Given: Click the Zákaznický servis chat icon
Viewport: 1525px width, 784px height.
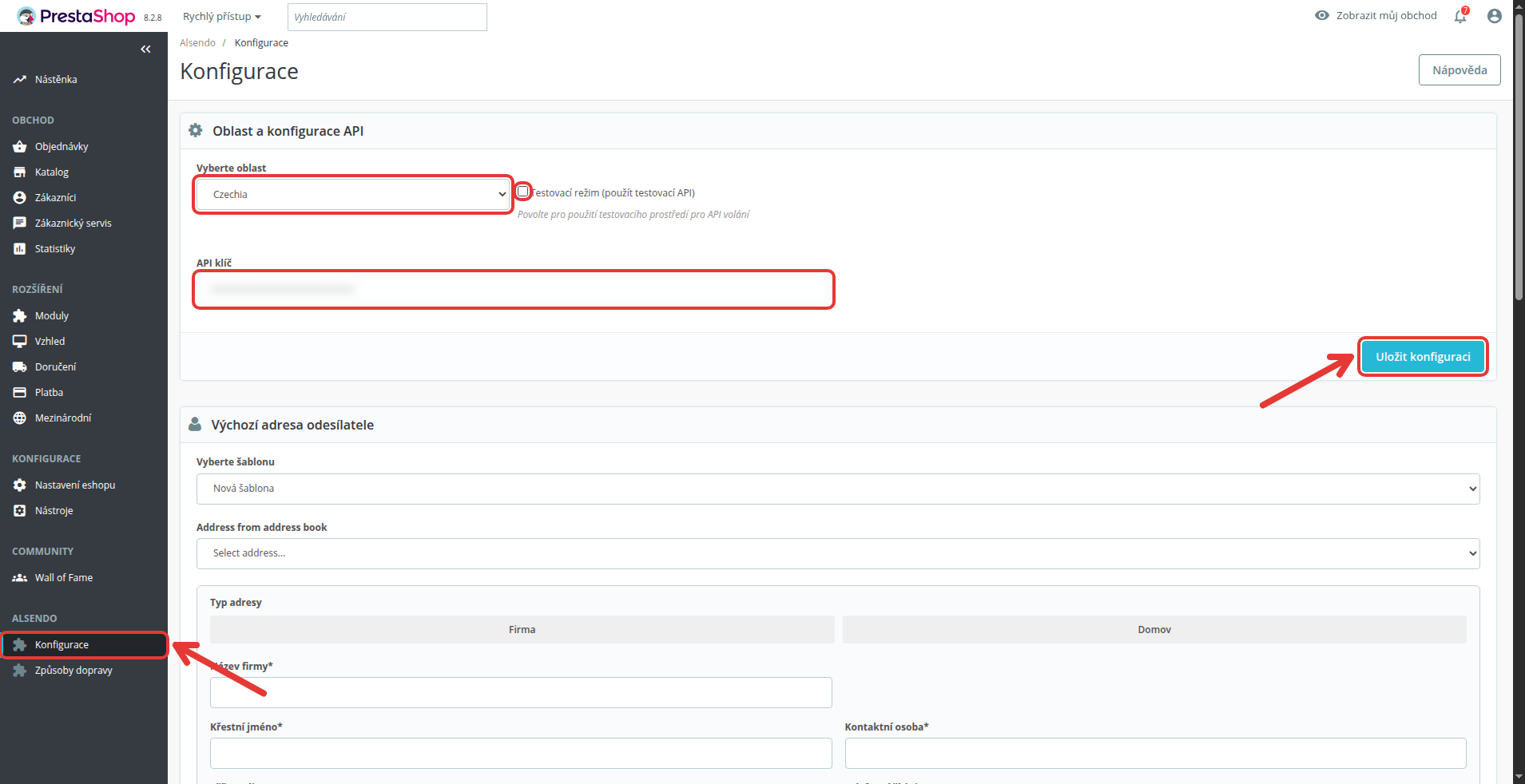Looking at the screenshot, I should pyautogui.click(x=20, y=224).
